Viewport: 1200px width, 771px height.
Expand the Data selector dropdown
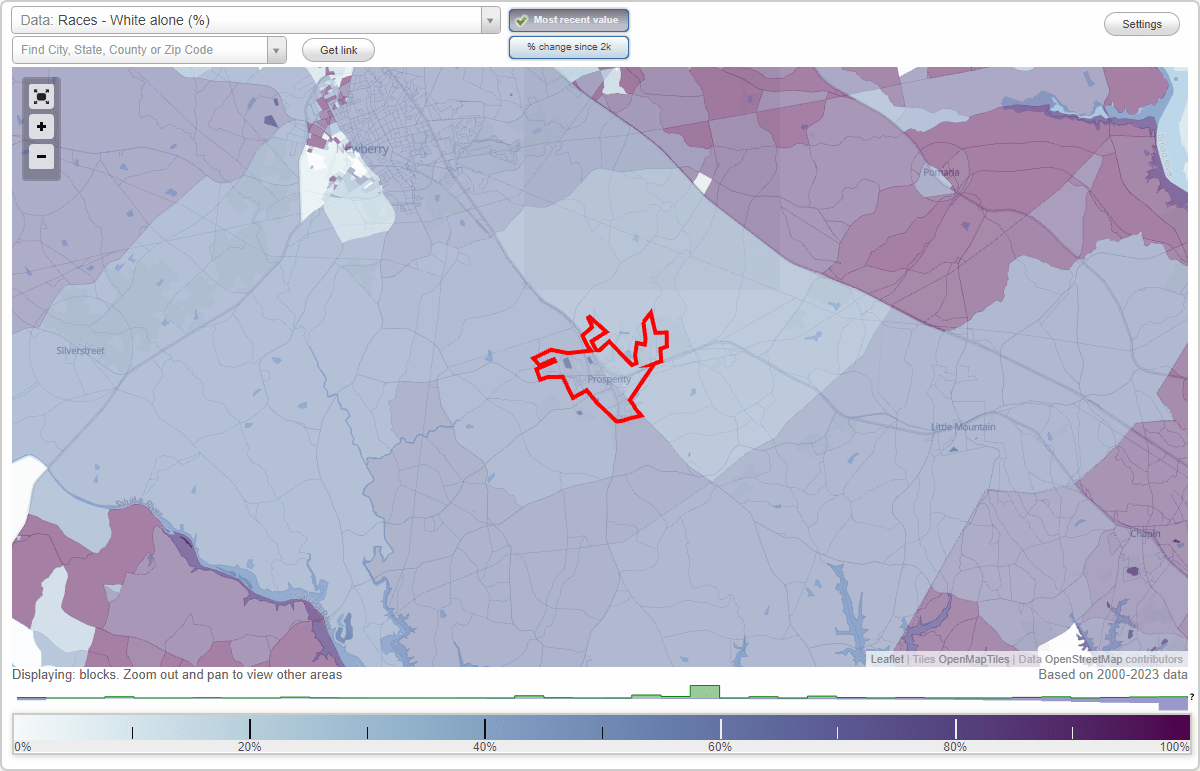[488, 19]
